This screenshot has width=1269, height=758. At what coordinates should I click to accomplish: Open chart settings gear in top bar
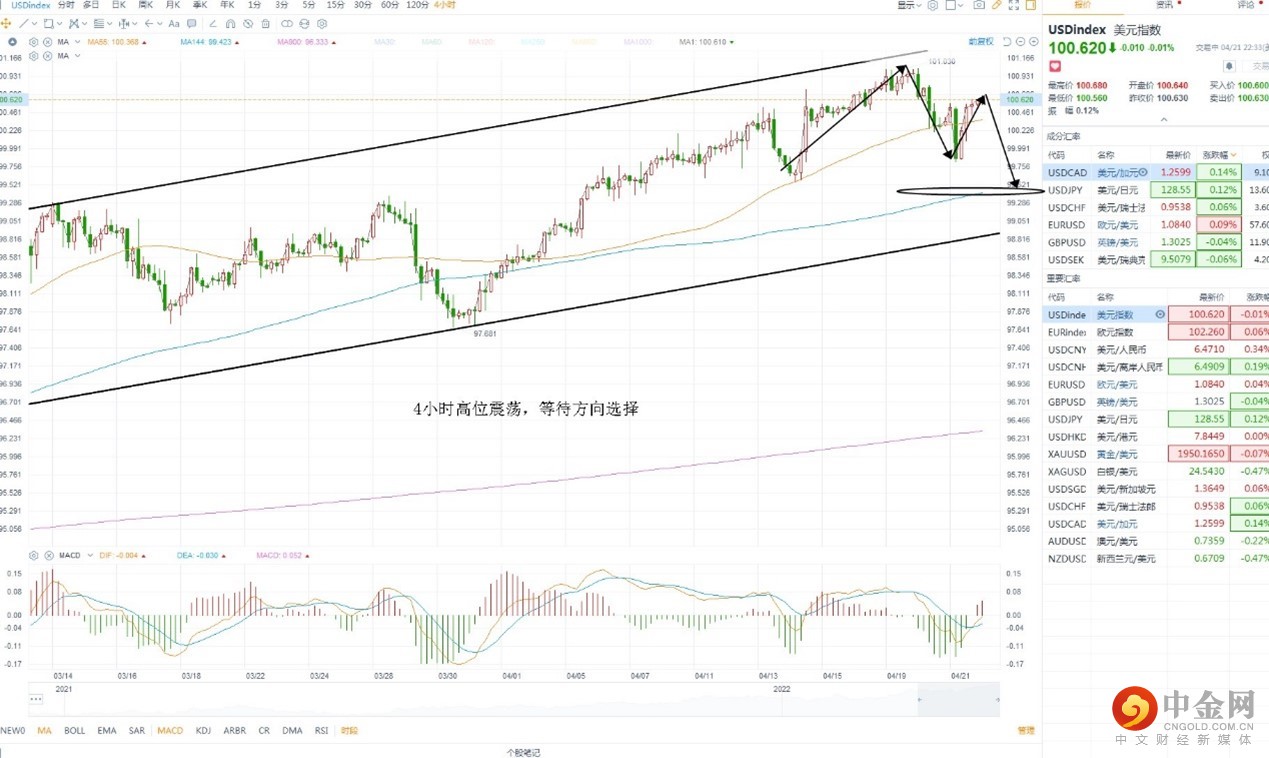click(x=933, y=6)
